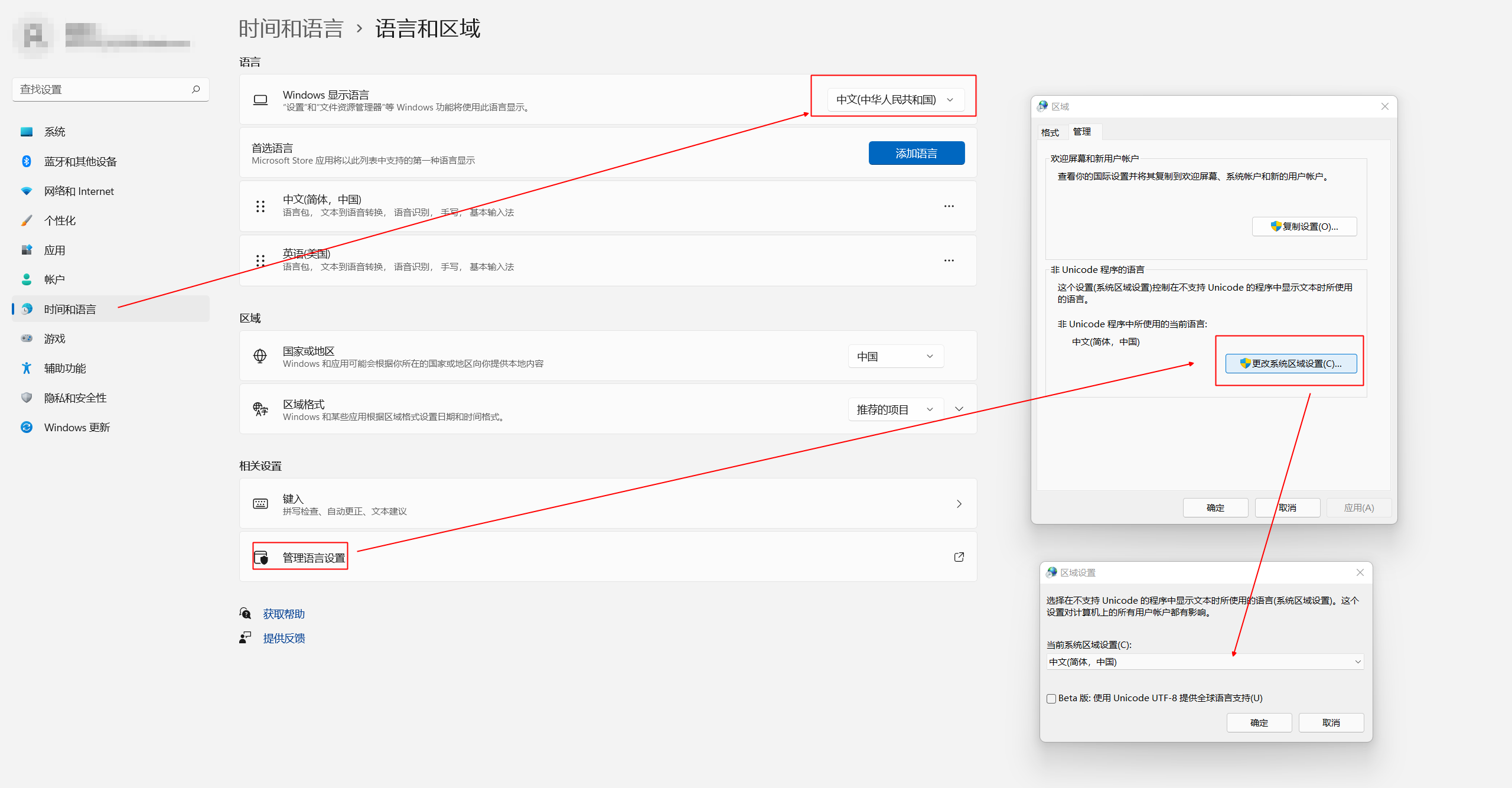Close the 区域 dialog window

click(x=1385, y=106)
